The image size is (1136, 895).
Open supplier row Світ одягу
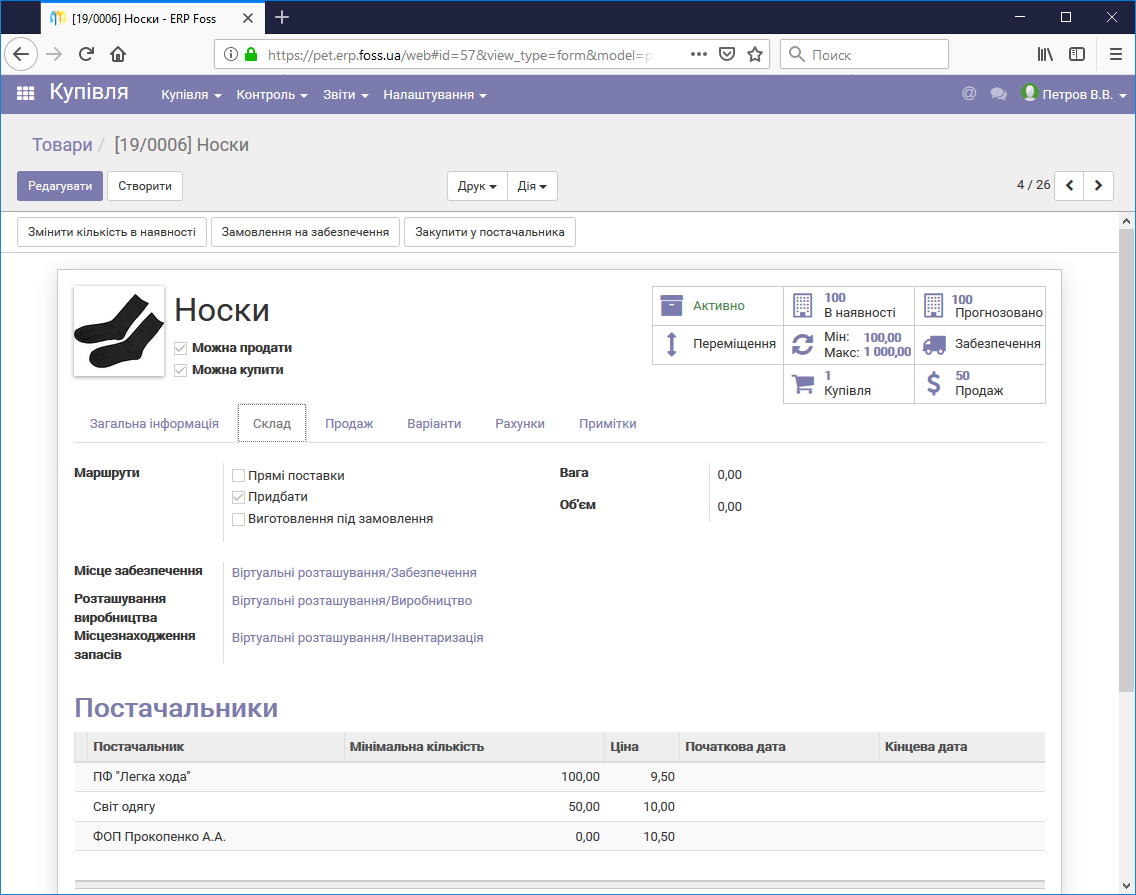point(559,807)
